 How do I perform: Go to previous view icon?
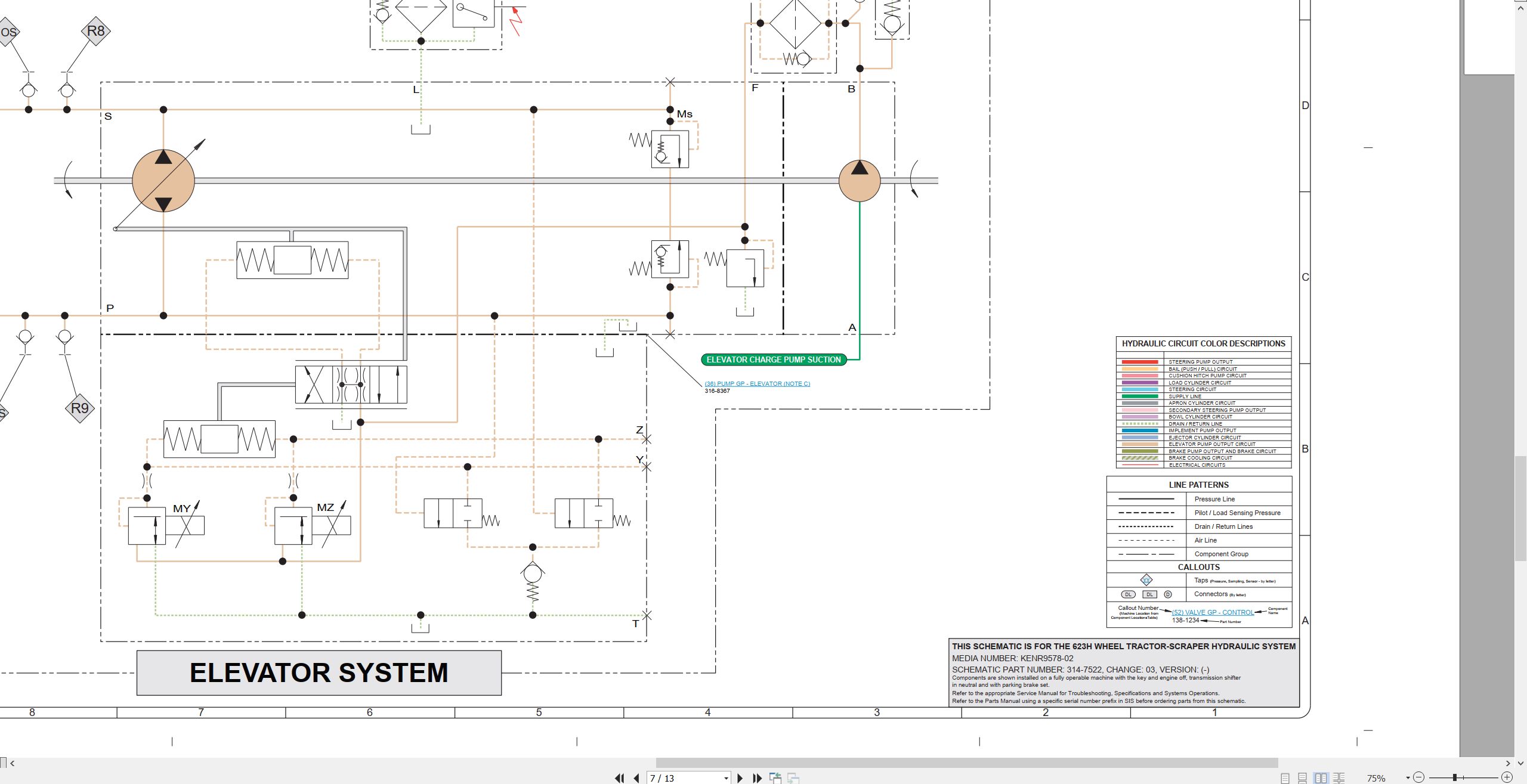[775, 778]
